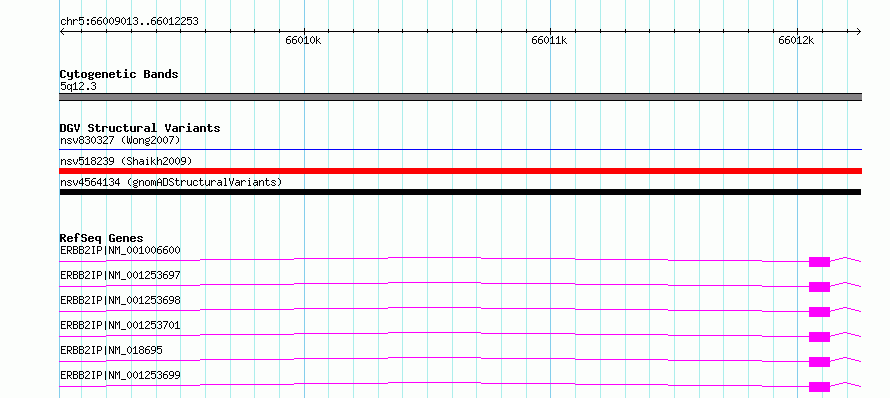Select the gray 5q12.3 cytogenetic band bar
The image size is (890, 398).
click(461, 97)
